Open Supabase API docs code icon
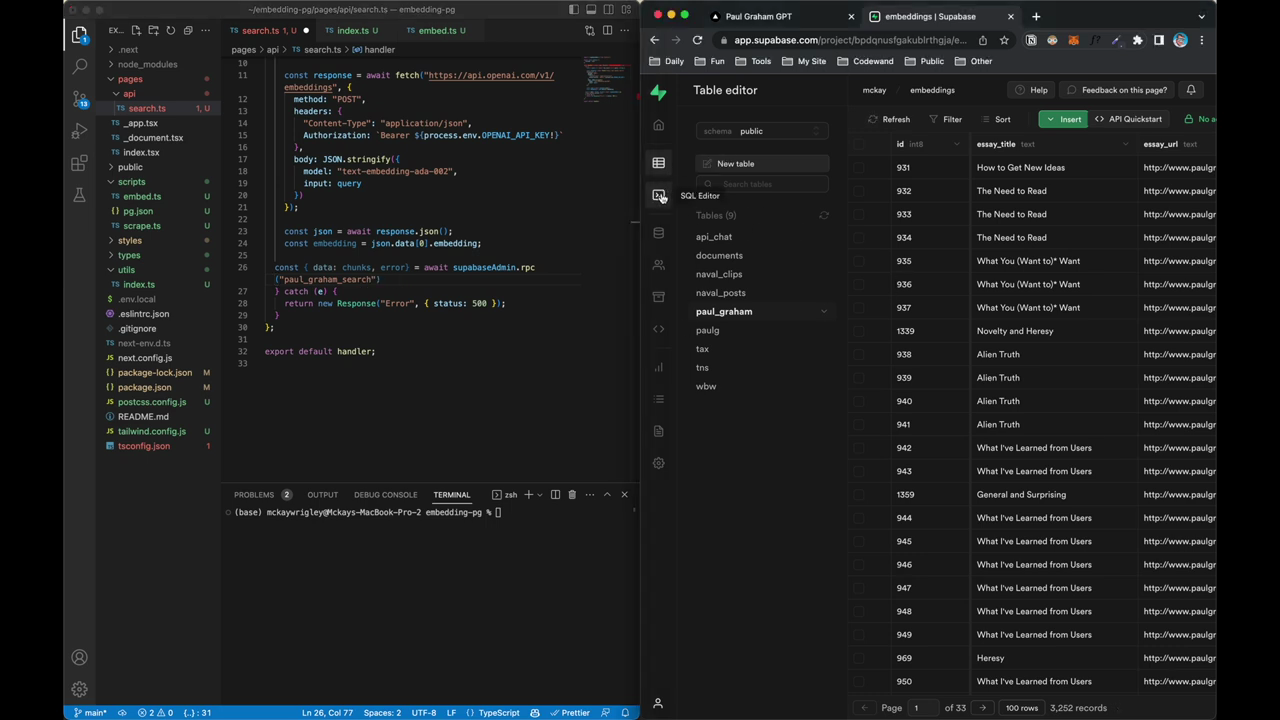Viewport: 1280px width, 720px height. (x=658, y=329)
